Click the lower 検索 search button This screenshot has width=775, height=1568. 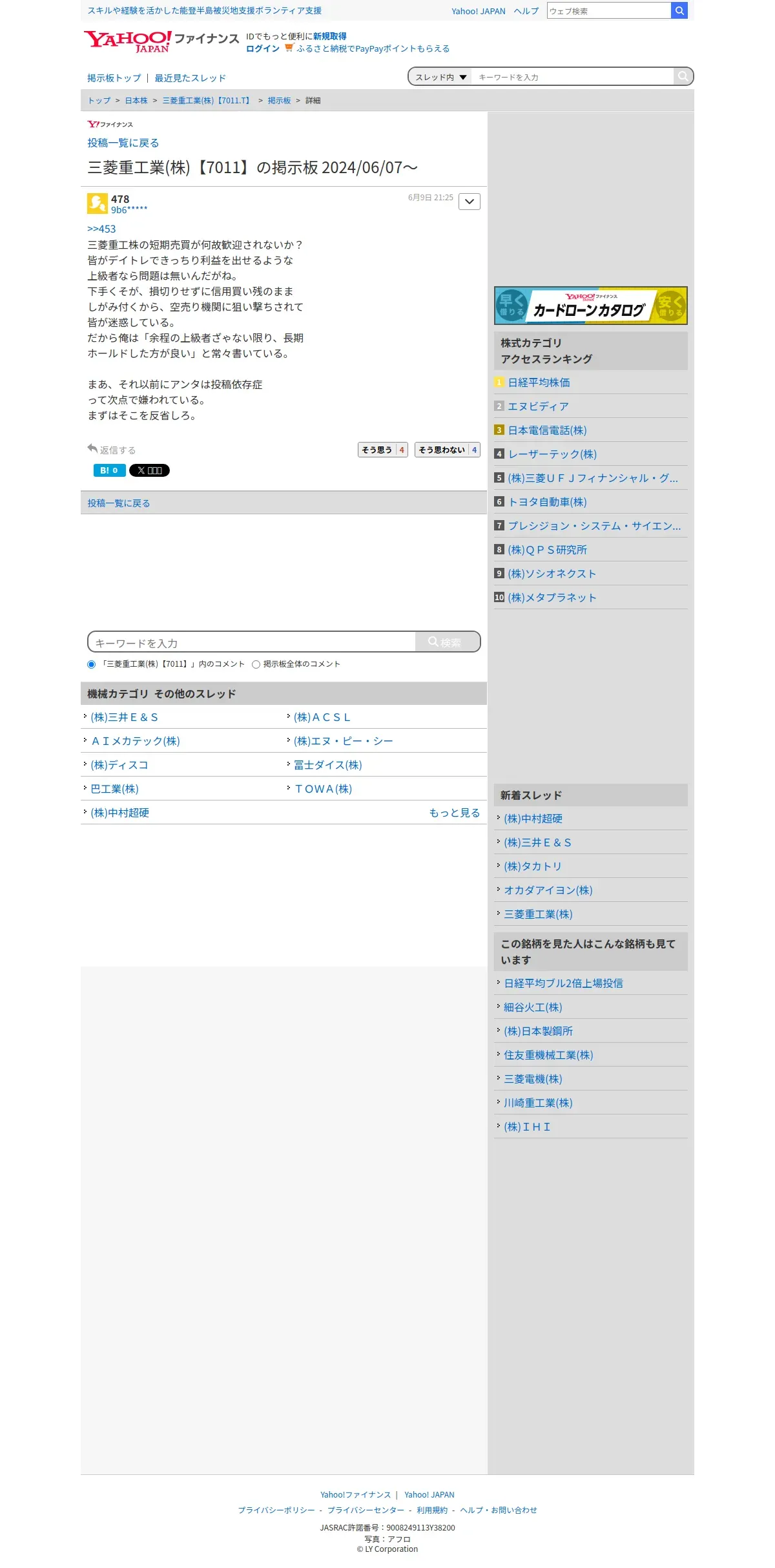click(x=447, y=642)
